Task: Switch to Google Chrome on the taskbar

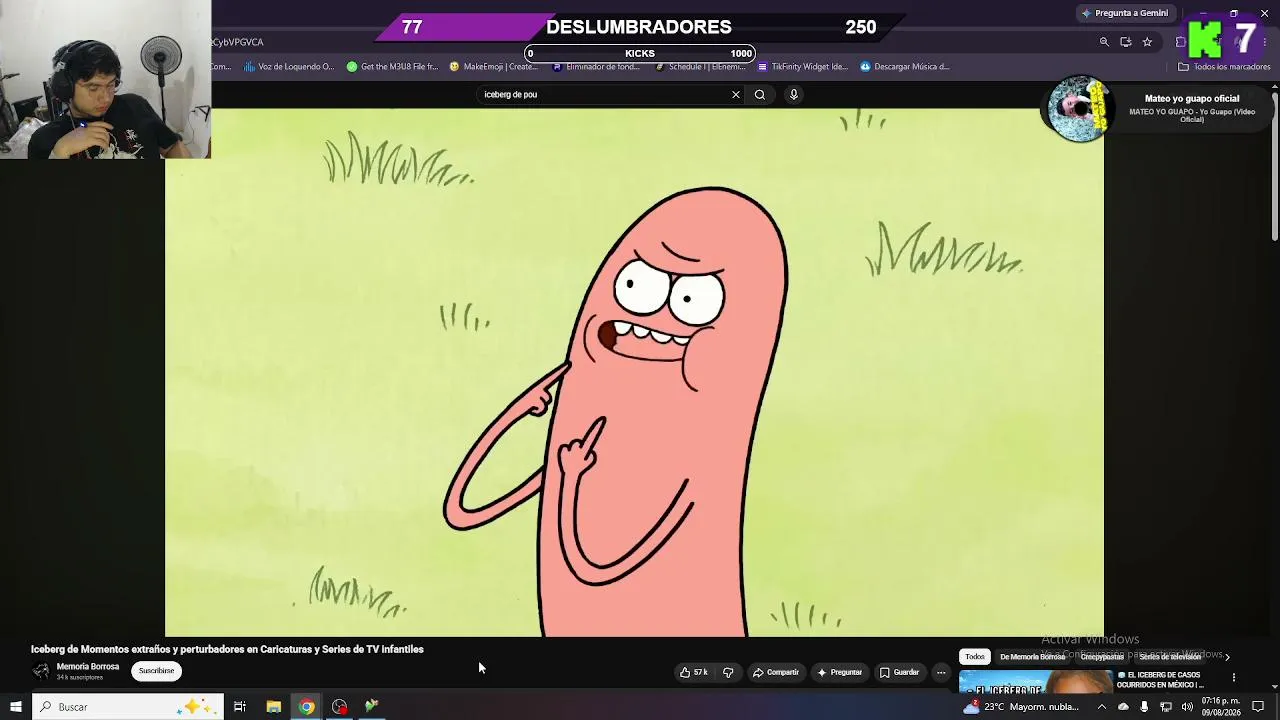Action: tap(306, 707)
